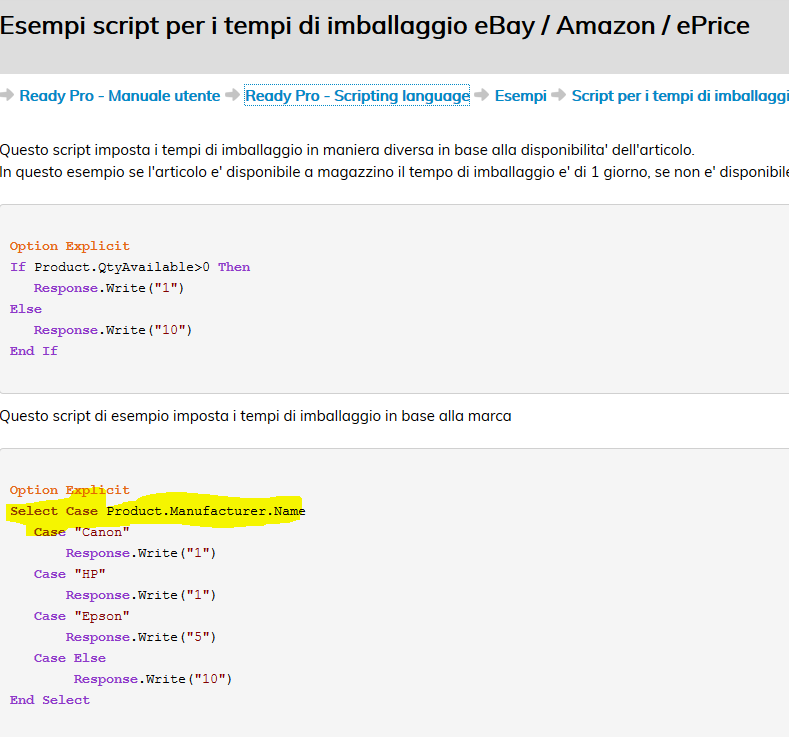The width and height of the screenshot is (789, 737).
Task: Click the Response.Write("5") code line
Action: point(141,637)
